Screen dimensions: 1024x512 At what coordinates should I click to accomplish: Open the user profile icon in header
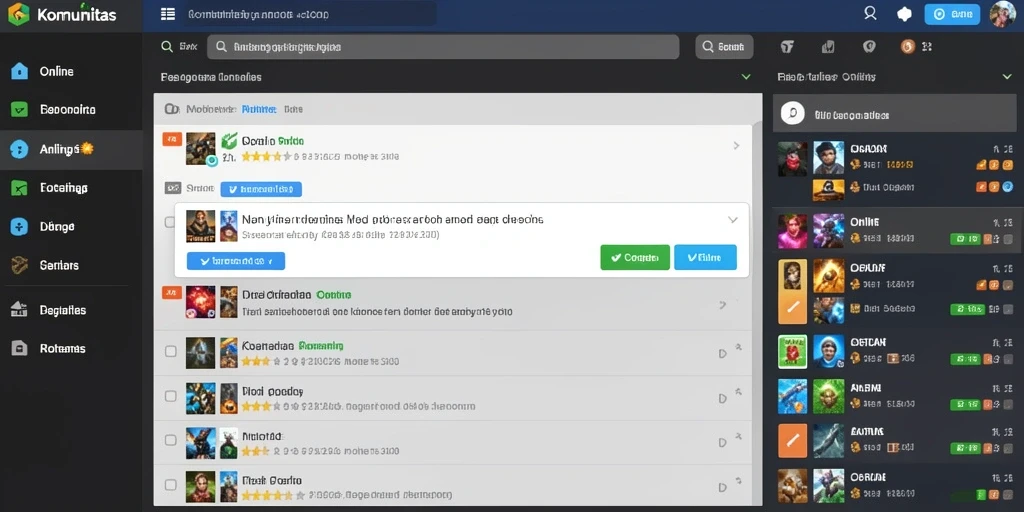870,13
